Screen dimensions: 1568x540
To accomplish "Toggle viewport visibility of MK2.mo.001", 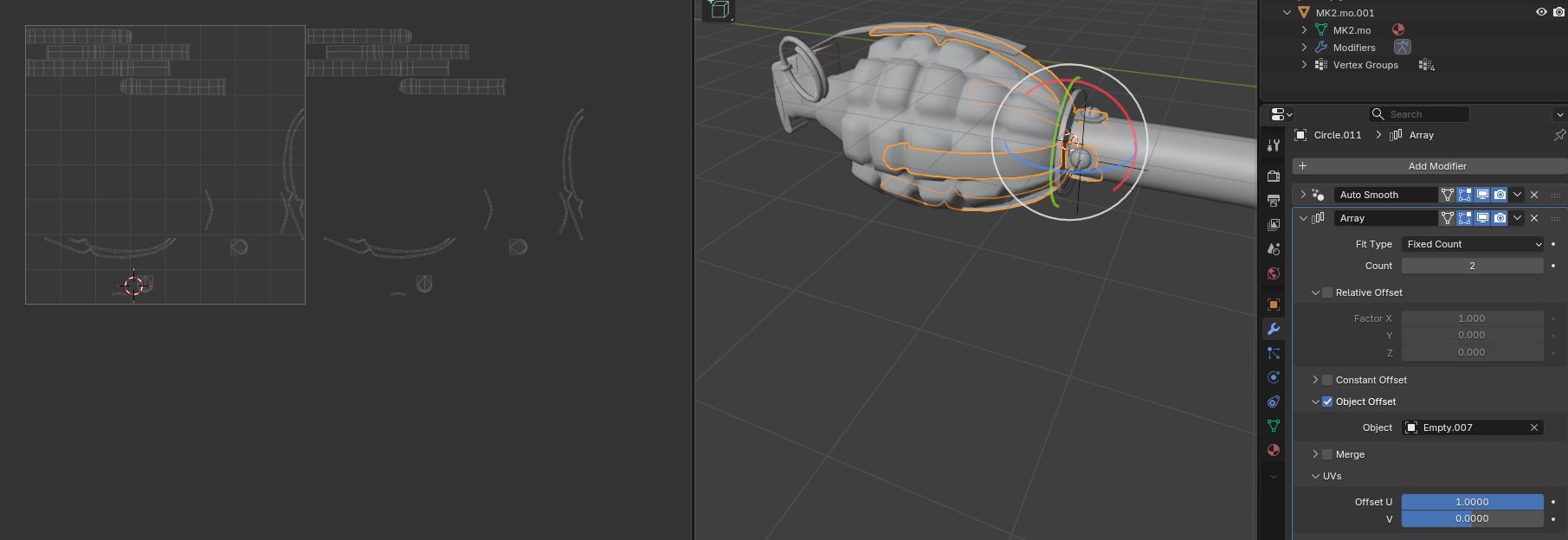I will coord(1541,13).
